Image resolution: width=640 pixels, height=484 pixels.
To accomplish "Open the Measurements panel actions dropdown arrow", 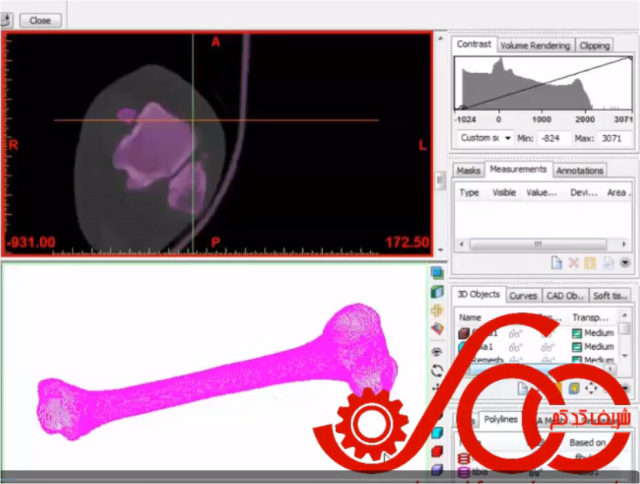I will click(625, 262).
